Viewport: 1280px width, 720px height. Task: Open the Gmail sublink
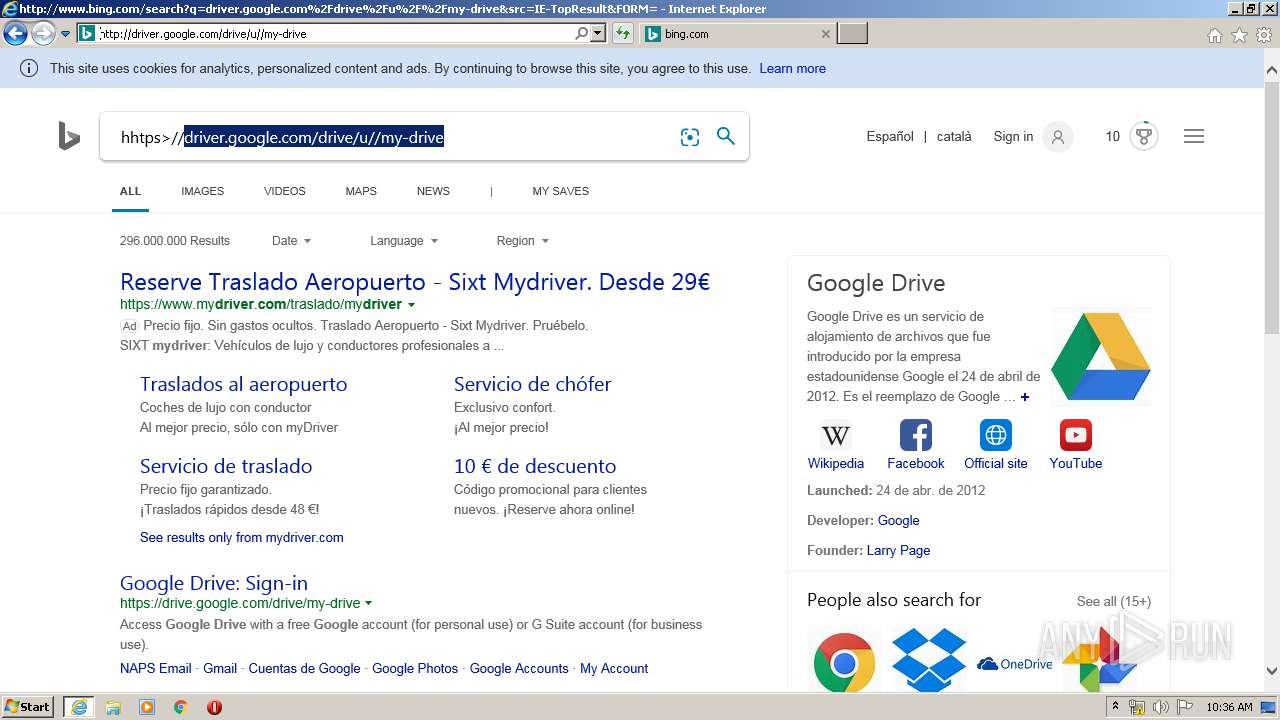click(220, 668)
